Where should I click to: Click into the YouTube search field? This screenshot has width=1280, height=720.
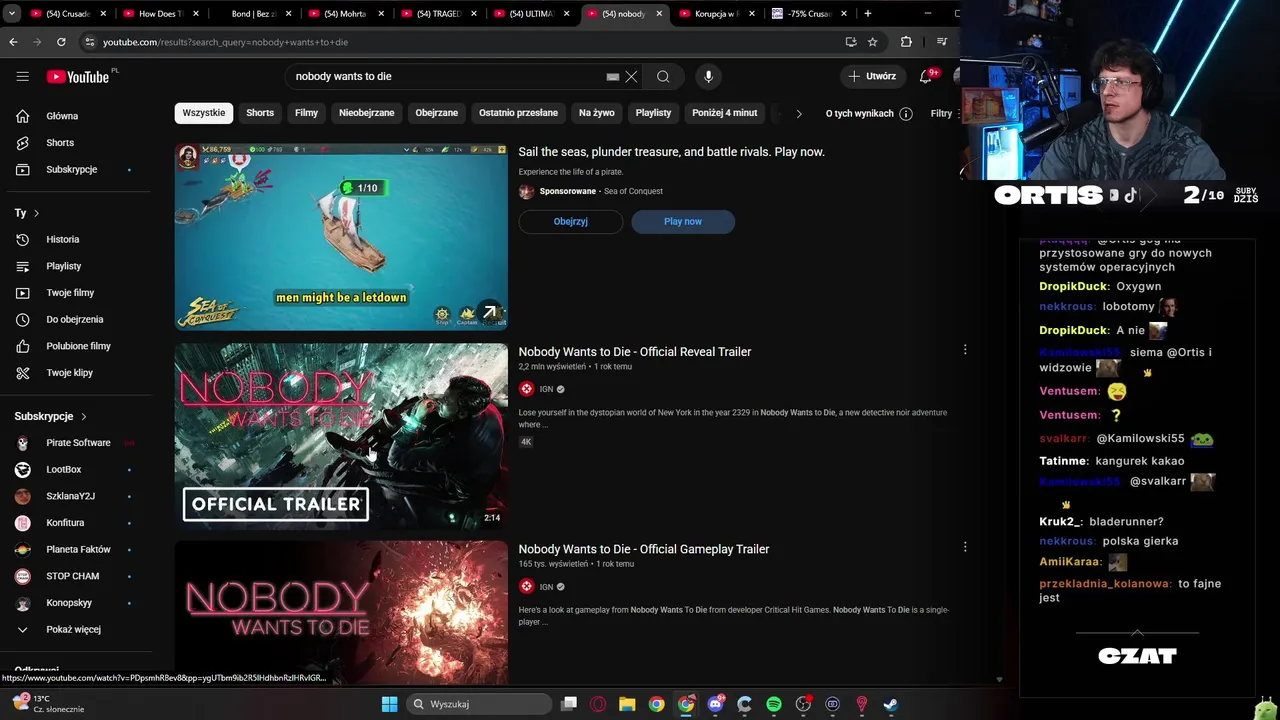pyautogui.click(x=448, y=76)
